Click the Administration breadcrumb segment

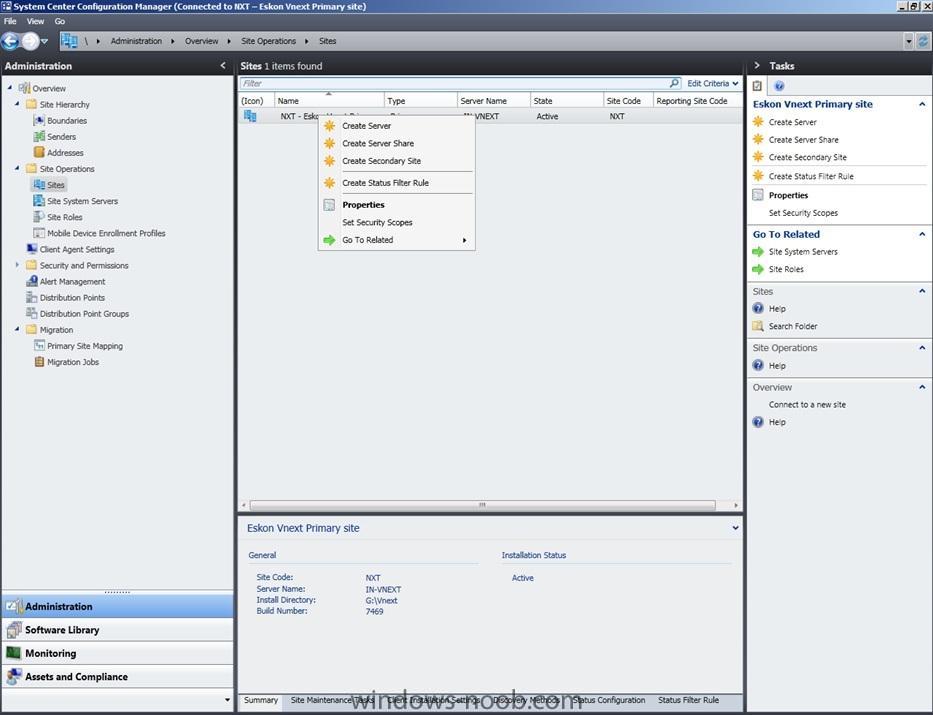136,41
